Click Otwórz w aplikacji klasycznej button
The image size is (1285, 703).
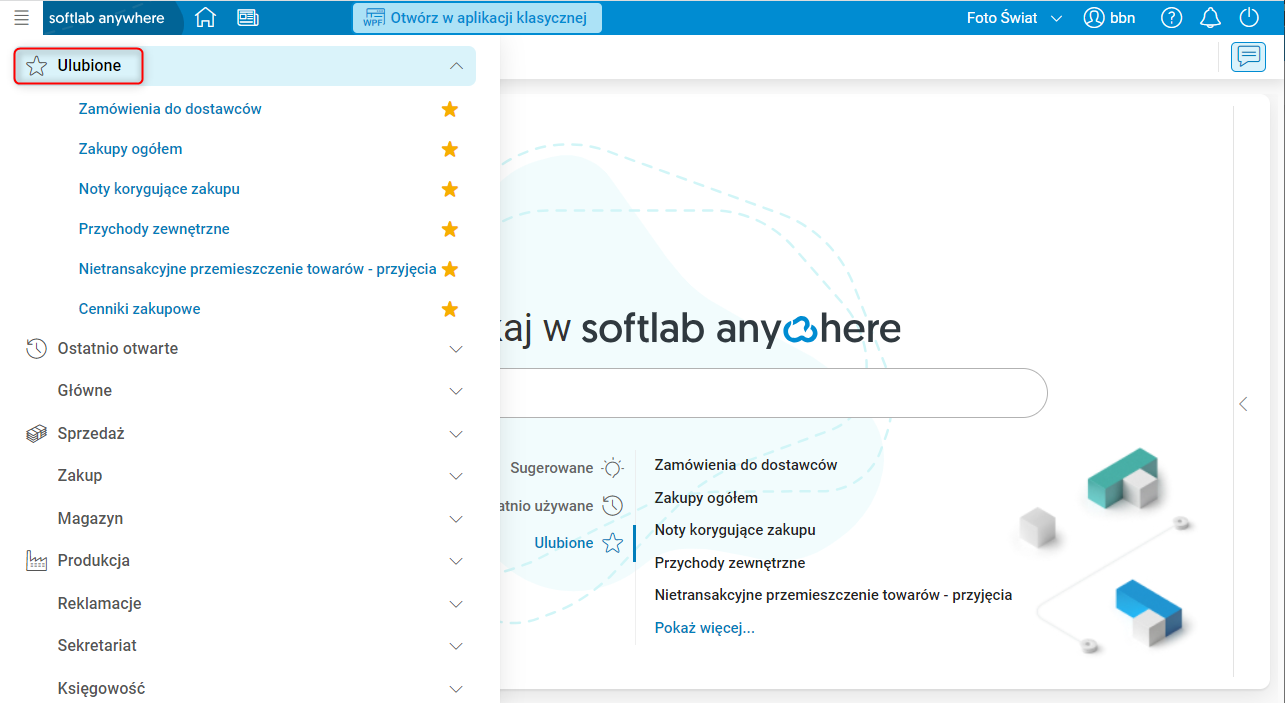pyautogui.click(x=477, y=17)
